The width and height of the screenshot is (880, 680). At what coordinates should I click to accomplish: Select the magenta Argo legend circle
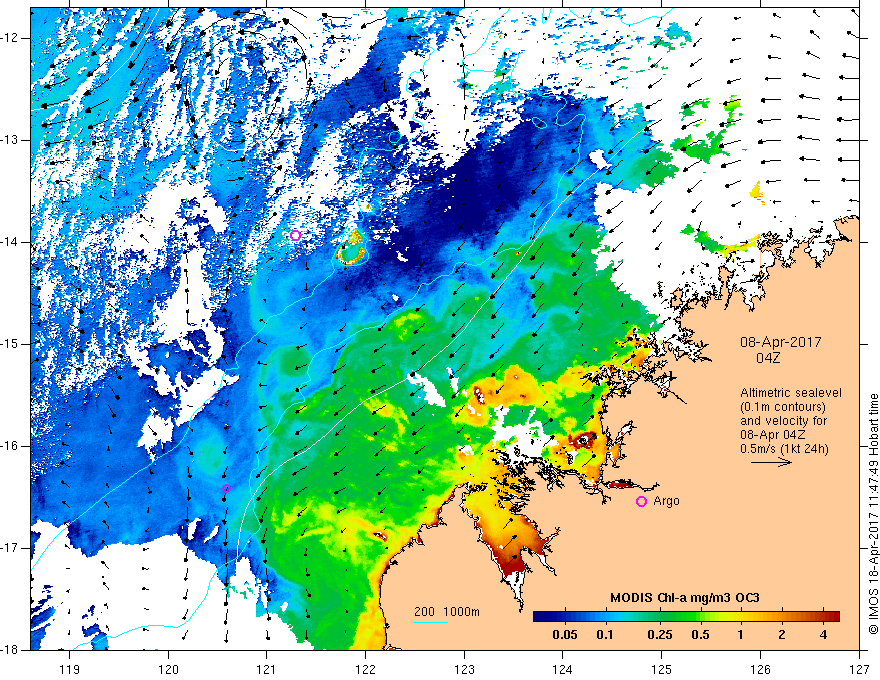641,502
